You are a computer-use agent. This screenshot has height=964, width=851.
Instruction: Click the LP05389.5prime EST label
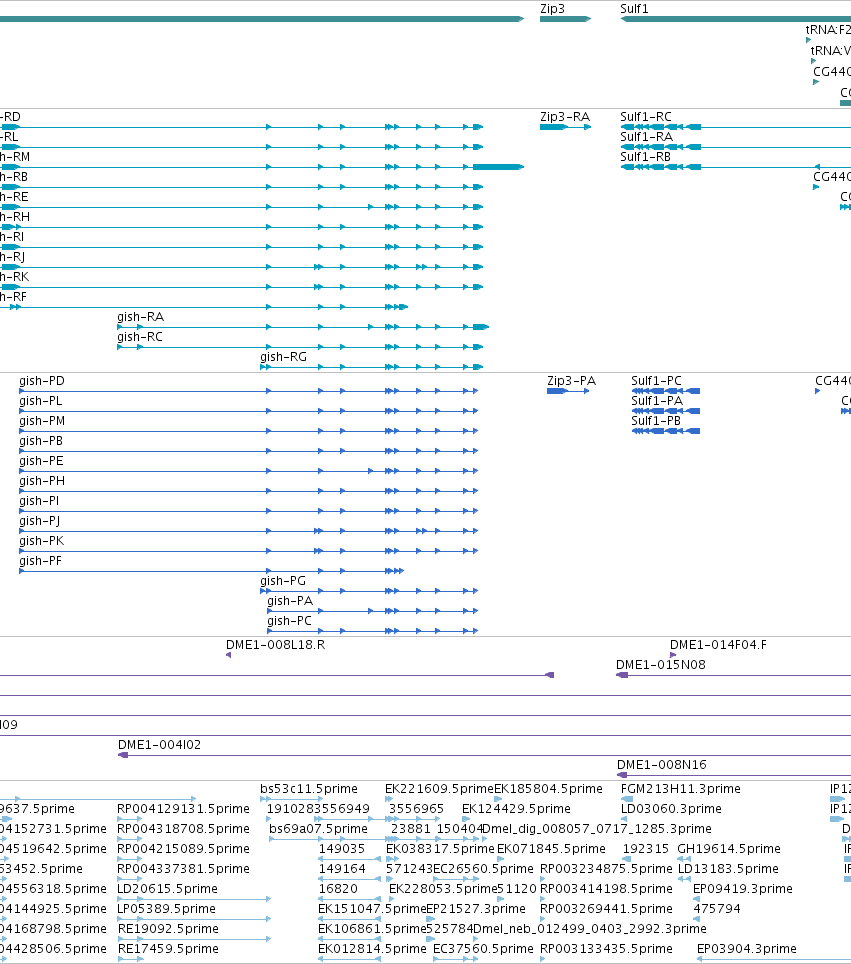click(x=167, y=909)
